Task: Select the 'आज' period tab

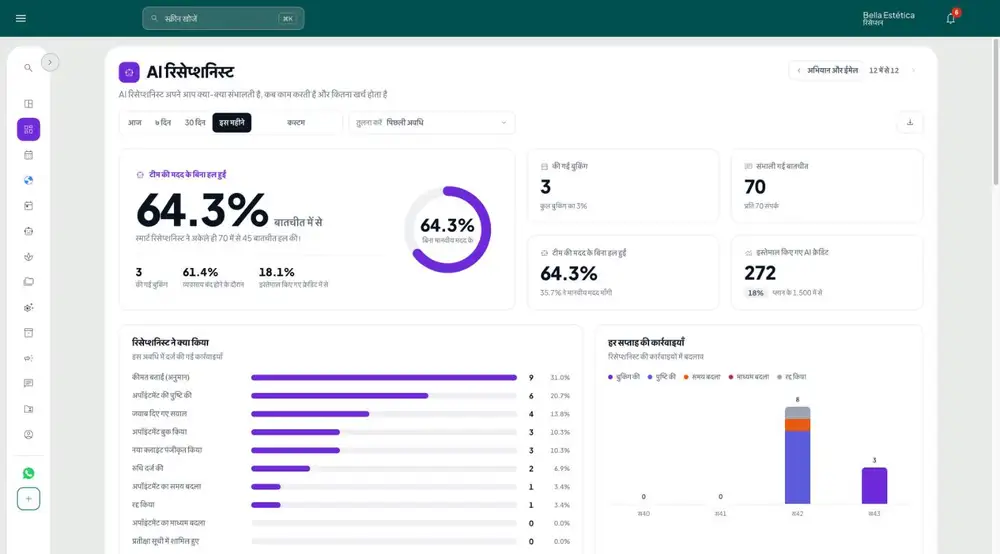Action: 135,122
